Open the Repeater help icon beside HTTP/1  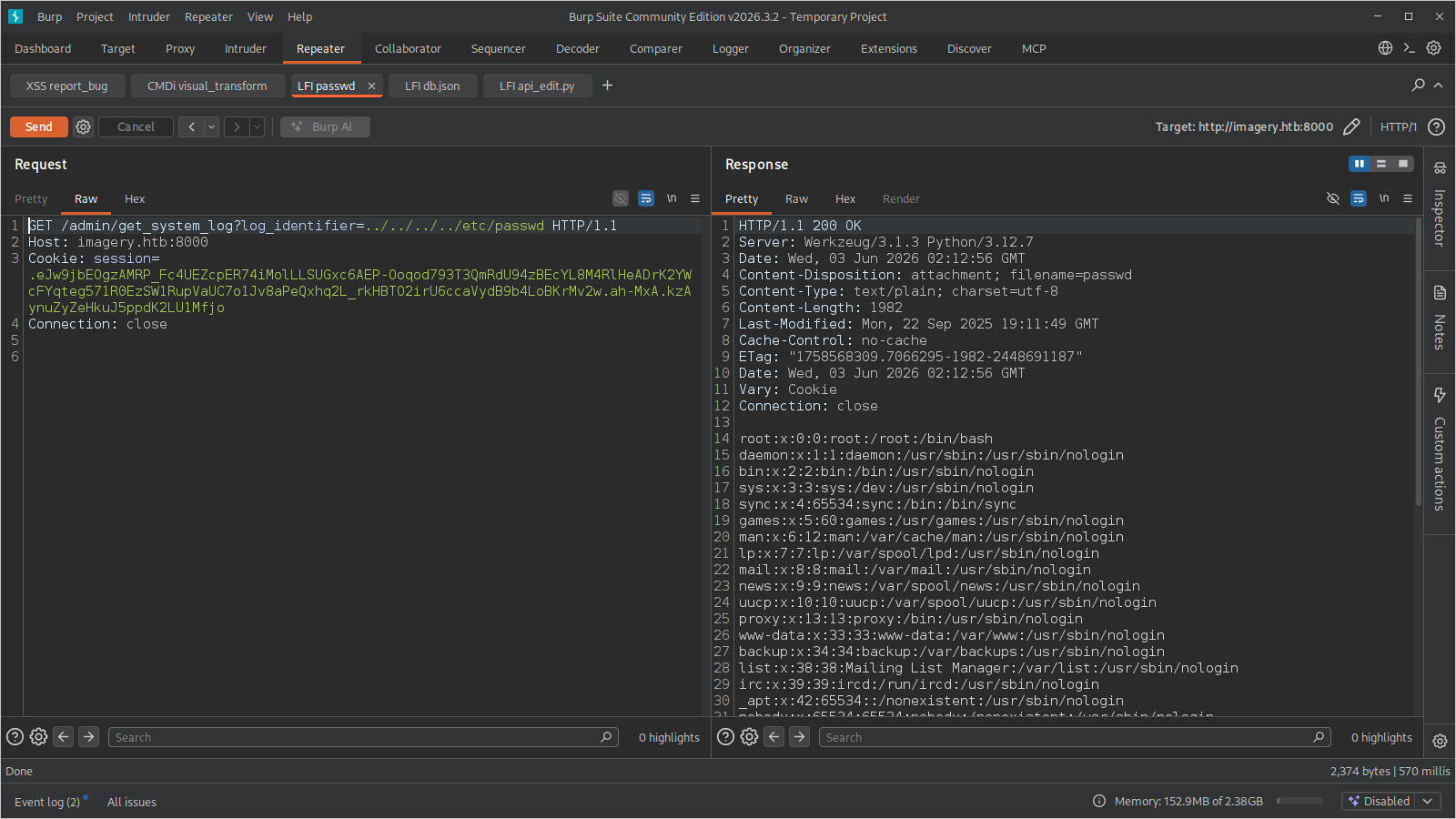click(x=1436, y=126)
